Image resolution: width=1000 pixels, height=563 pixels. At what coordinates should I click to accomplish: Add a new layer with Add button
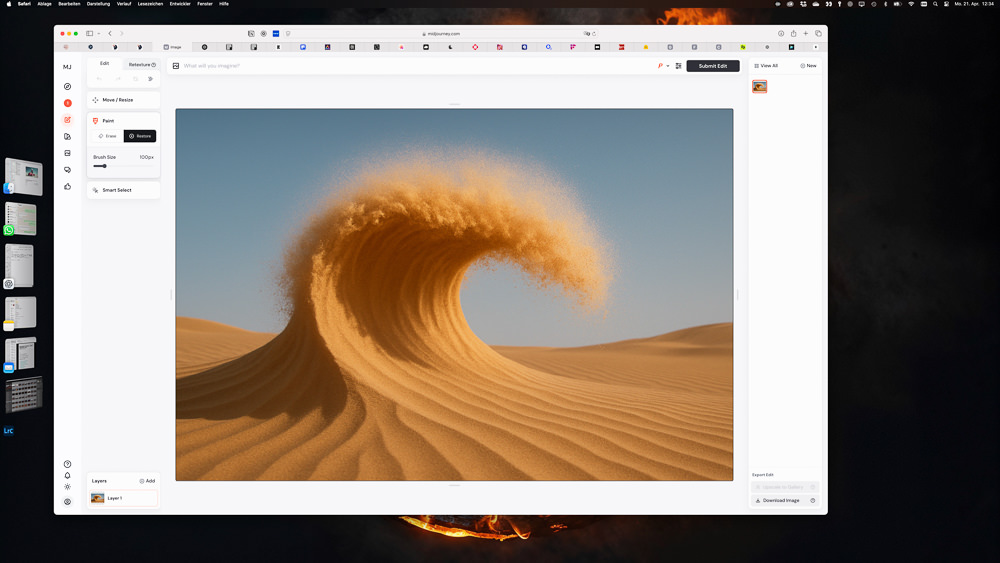coord(147,481)
